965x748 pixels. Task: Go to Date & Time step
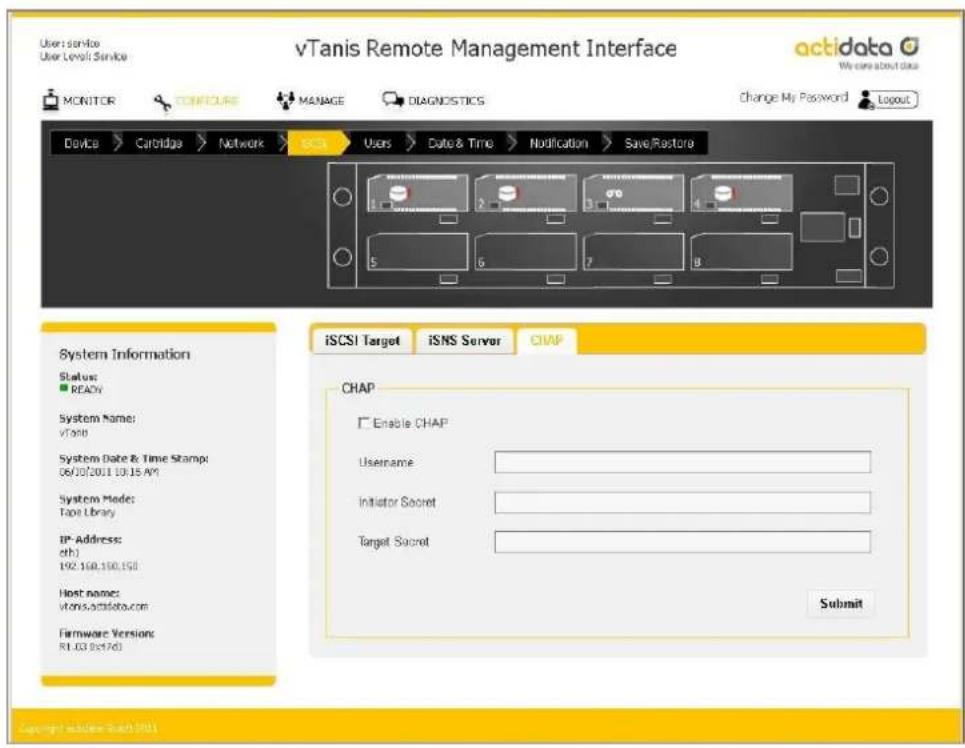pos(460,143)
